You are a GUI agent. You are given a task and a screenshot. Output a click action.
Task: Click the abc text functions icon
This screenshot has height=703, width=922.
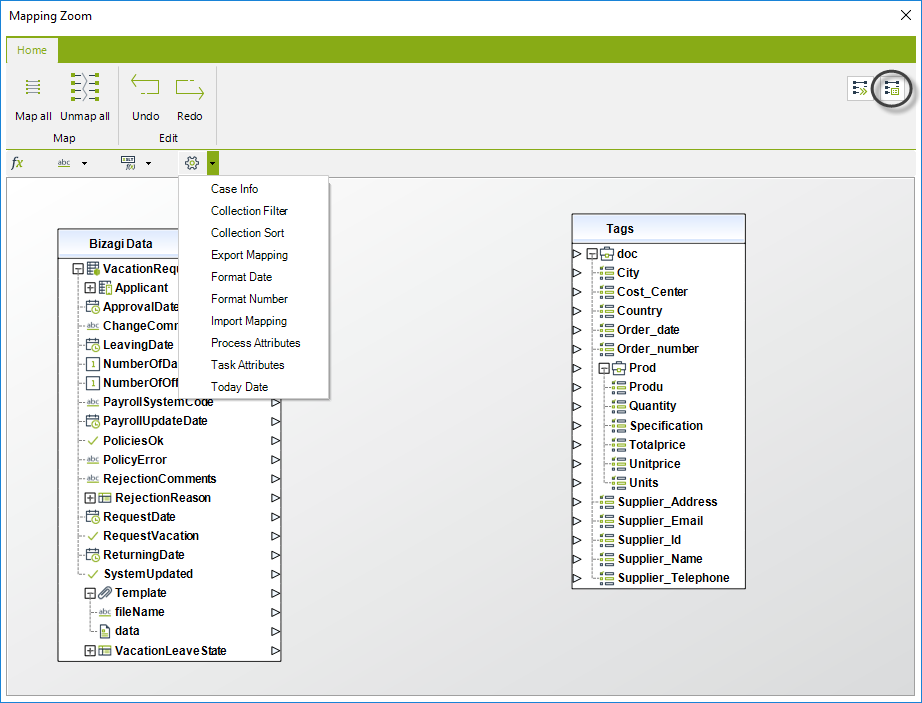64,163
